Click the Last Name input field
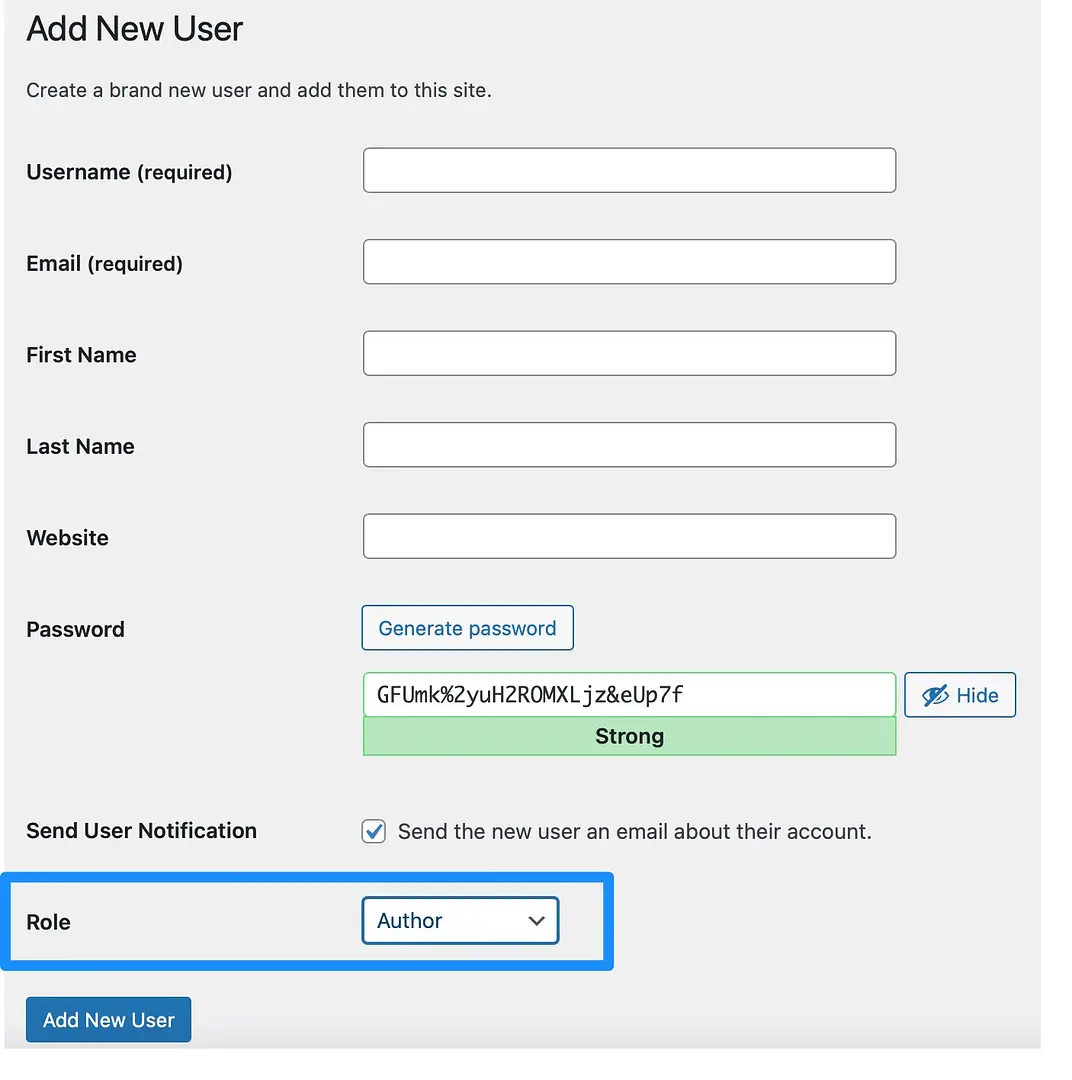This screenshot has height=1080, width=1072. click(x=629, y=444)
